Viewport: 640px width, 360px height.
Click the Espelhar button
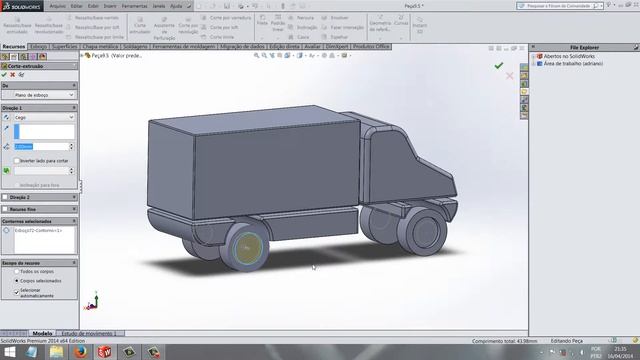point(334,37)
